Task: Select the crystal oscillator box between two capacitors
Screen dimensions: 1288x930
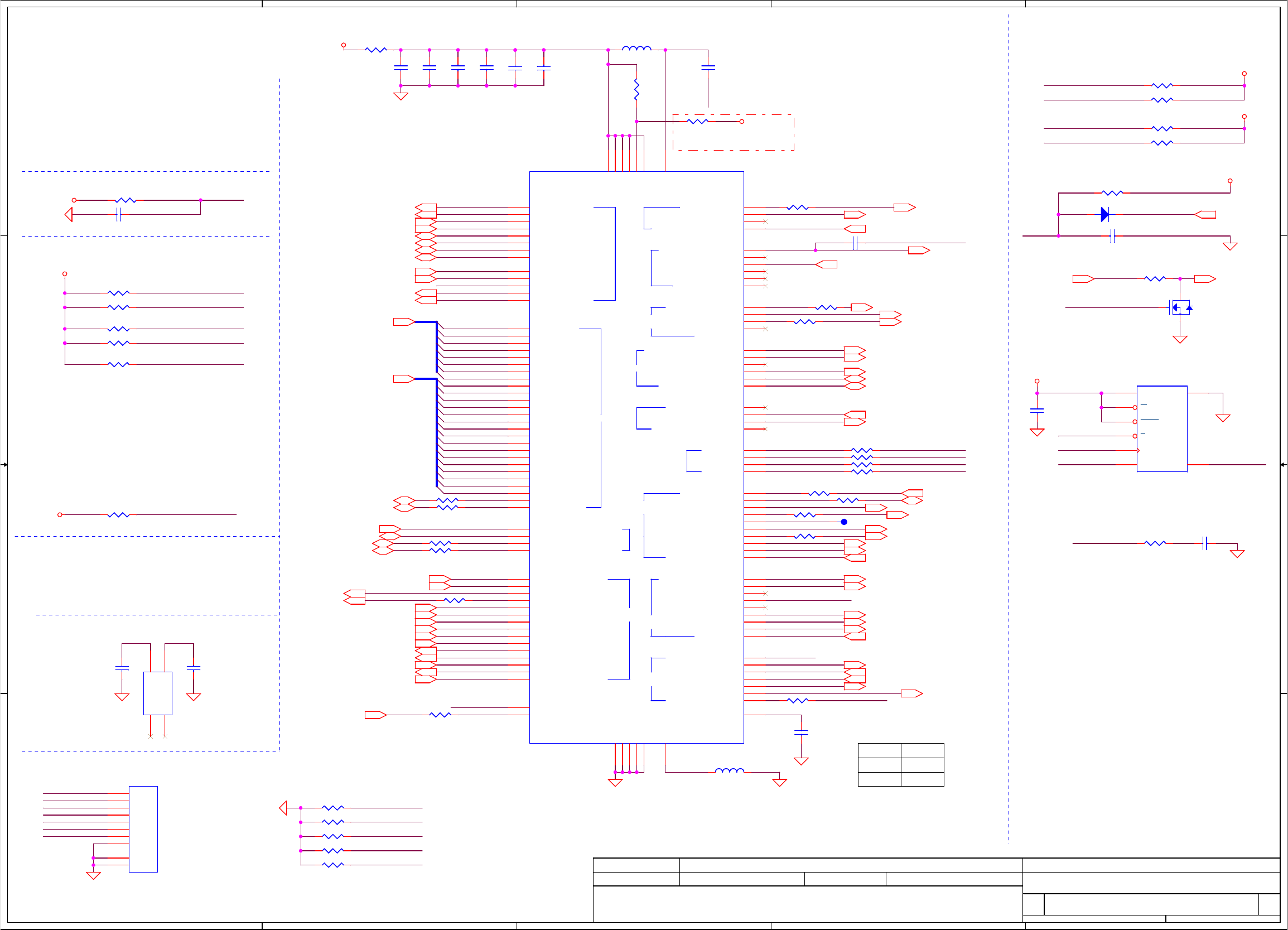Action: pyautogui.click(x=157, y=693)
